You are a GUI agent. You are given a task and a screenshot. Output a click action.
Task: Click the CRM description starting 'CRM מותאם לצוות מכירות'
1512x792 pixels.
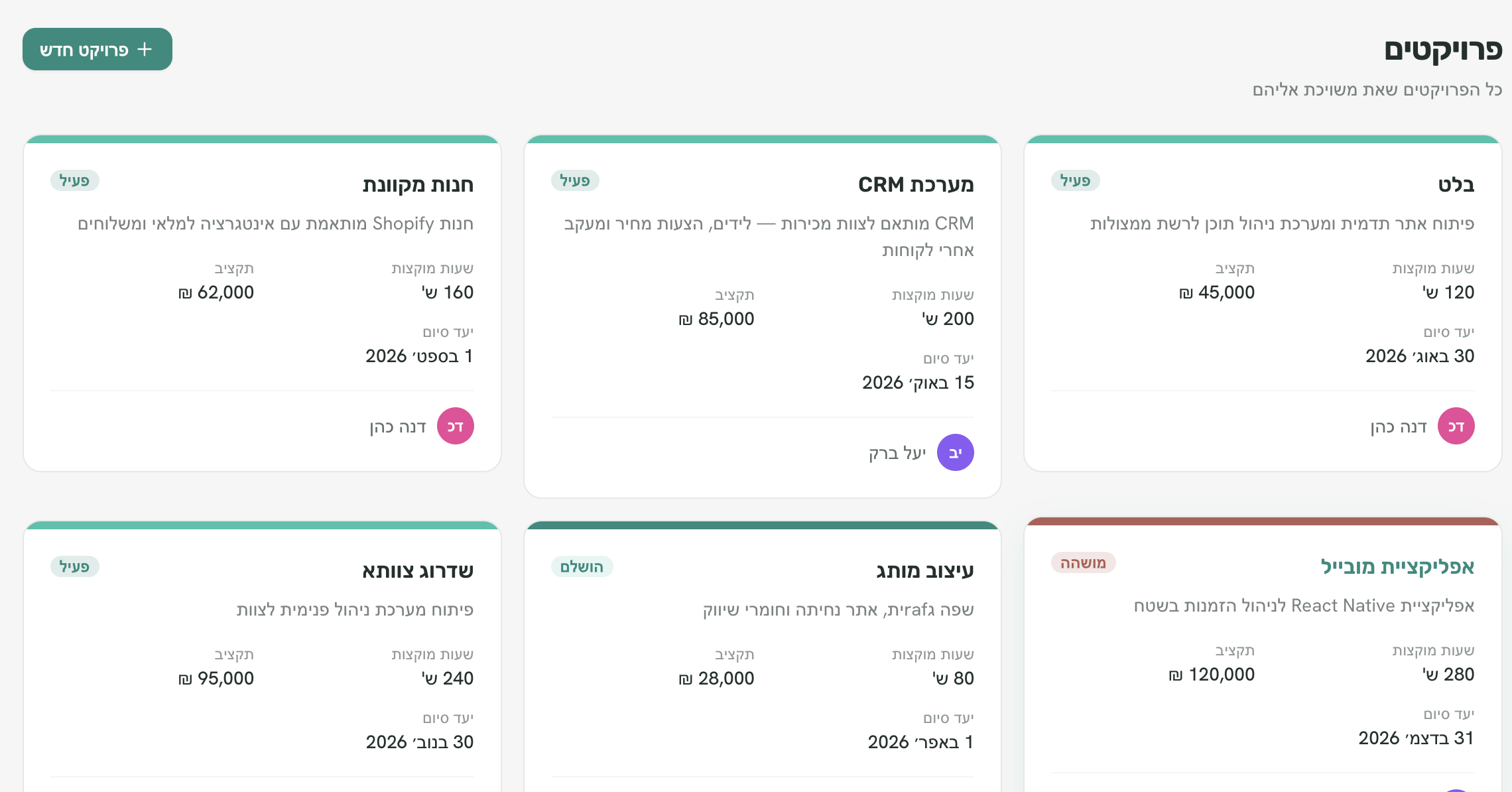pos(769,237)
